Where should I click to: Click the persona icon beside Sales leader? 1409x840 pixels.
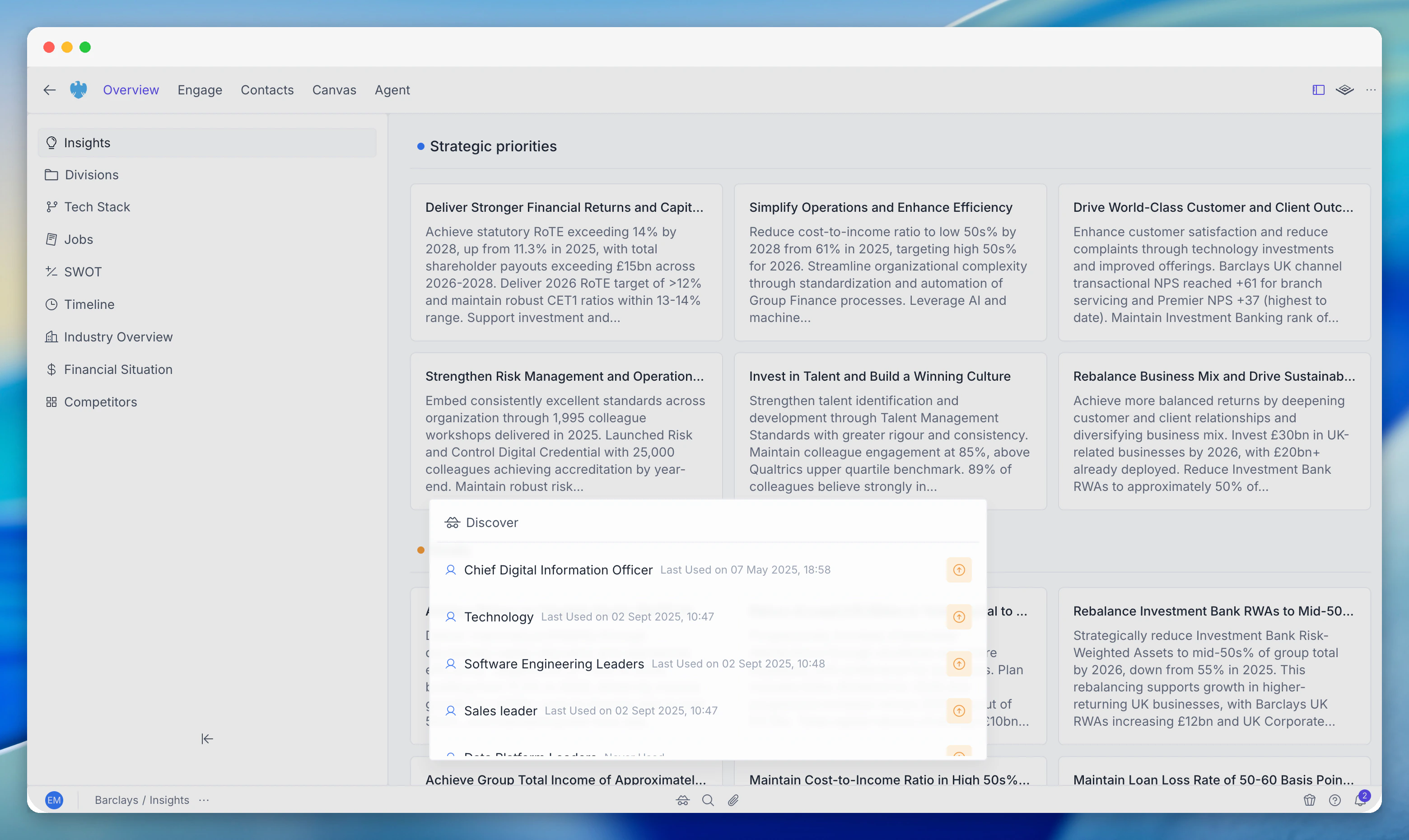(x=450, y=711)
